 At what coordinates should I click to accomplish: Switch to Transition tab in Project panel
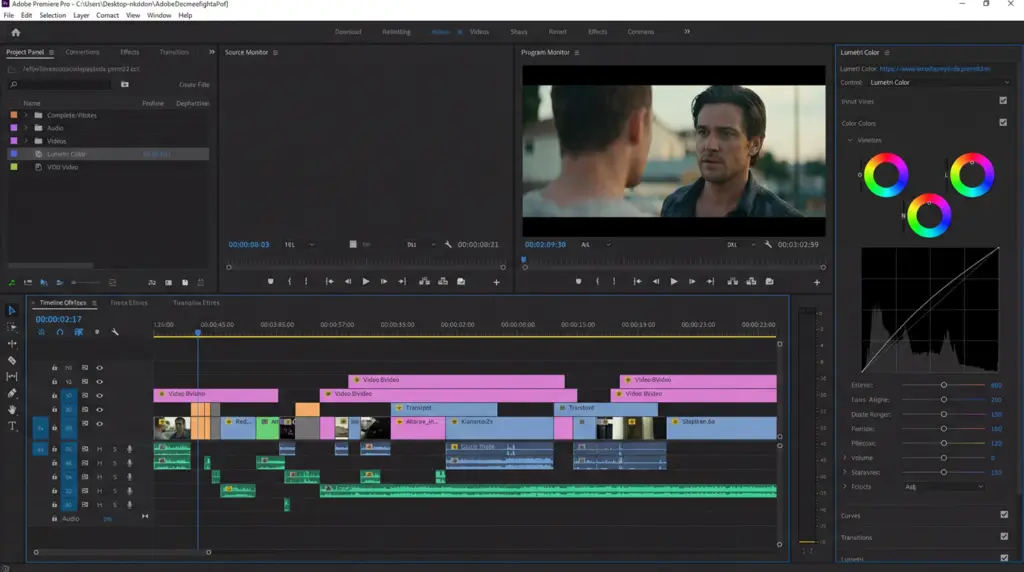tap(174, 52)
